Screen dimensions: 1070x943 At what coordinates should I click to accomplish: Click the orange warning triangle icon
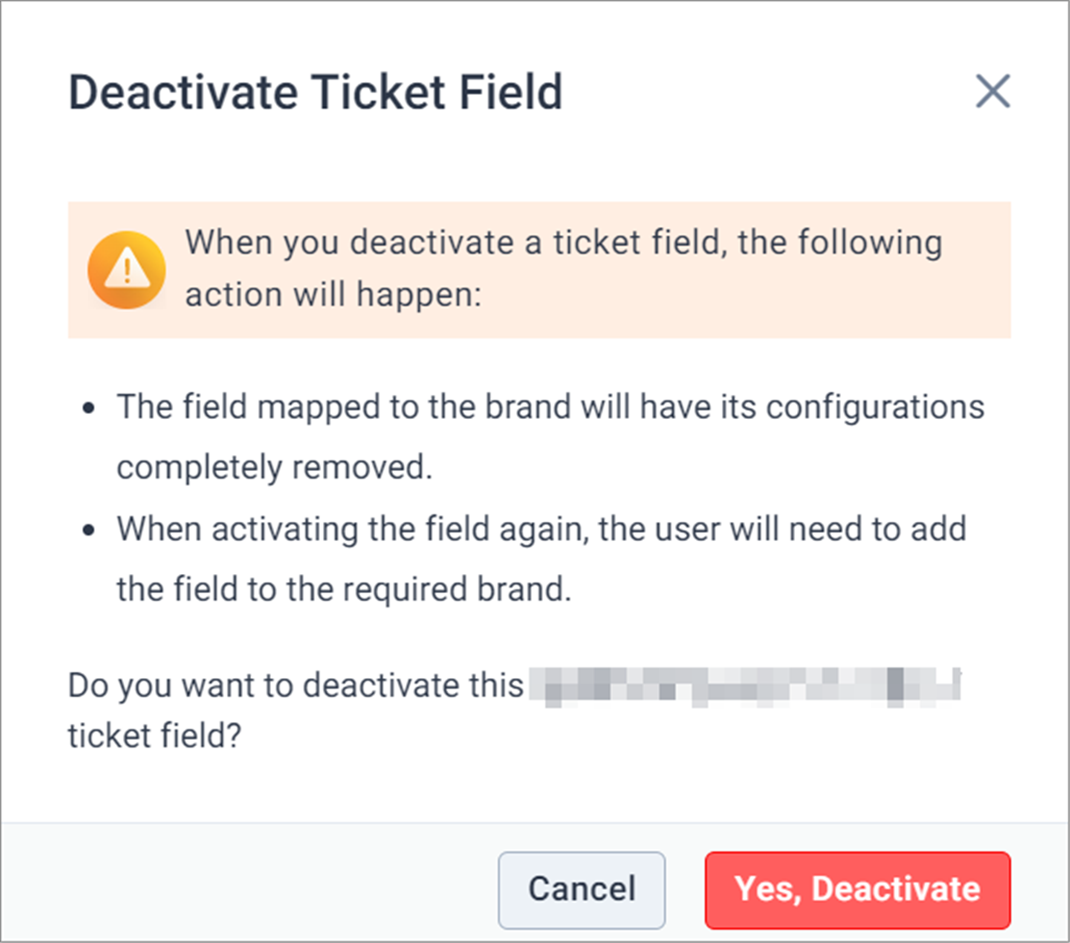tap(127, 270)
